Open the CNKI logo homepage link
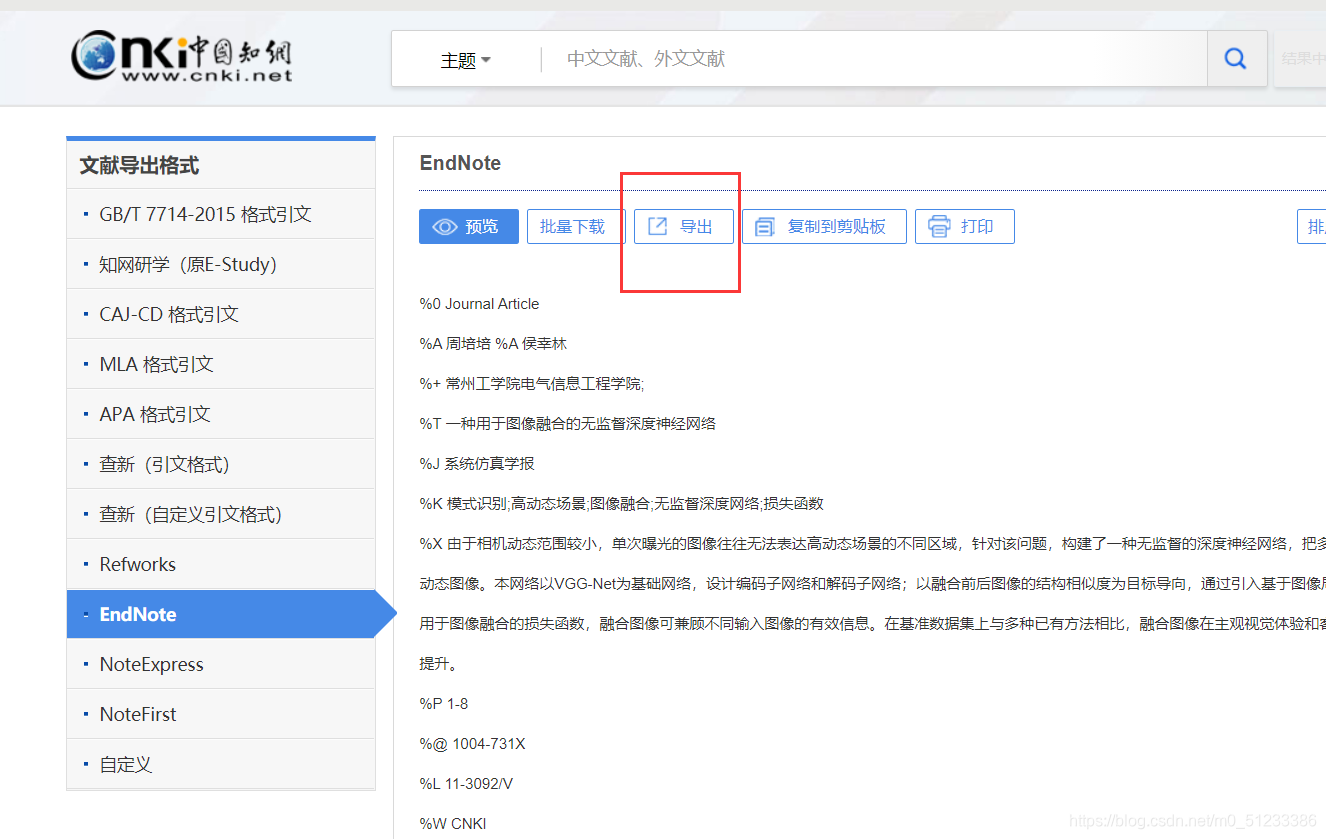 click(x=181, y=56)
